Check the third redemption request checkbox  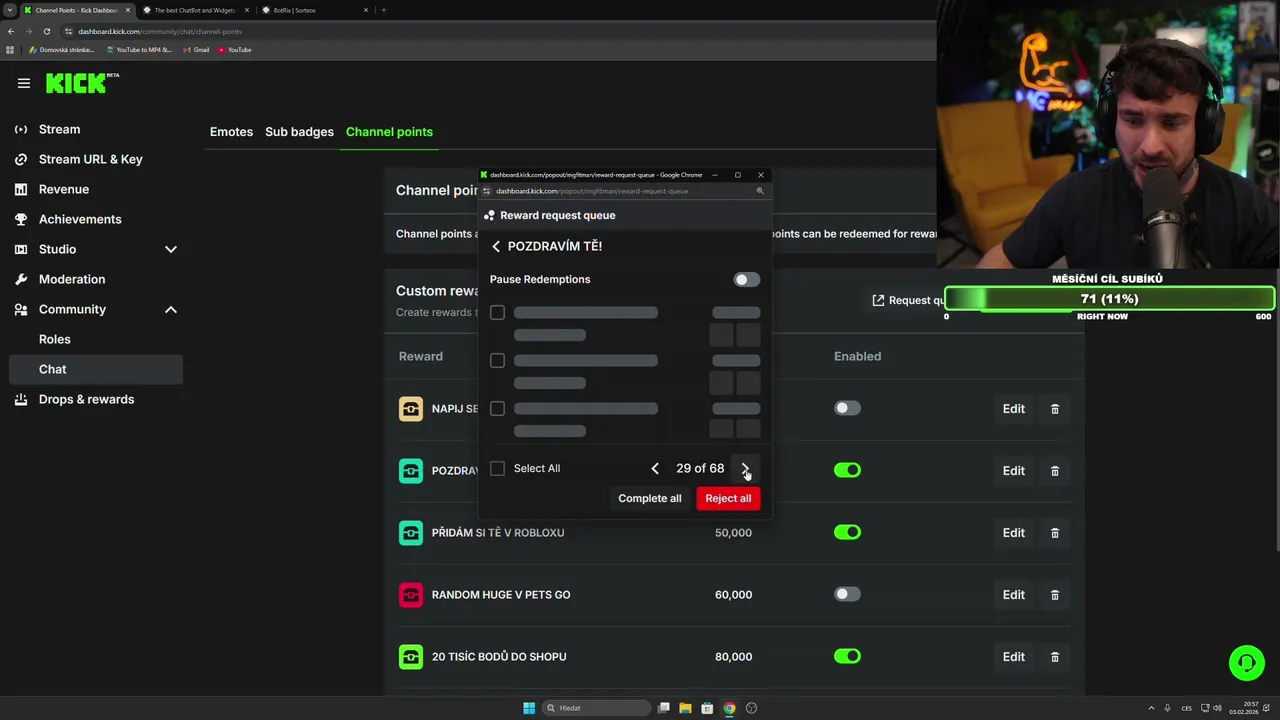497,408
